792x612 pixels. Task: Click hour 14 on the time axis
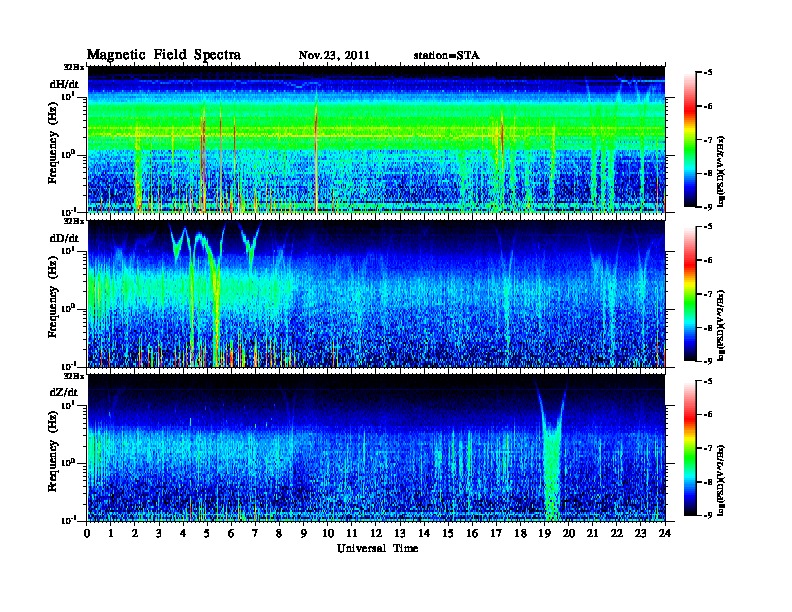tap(424, 534)
